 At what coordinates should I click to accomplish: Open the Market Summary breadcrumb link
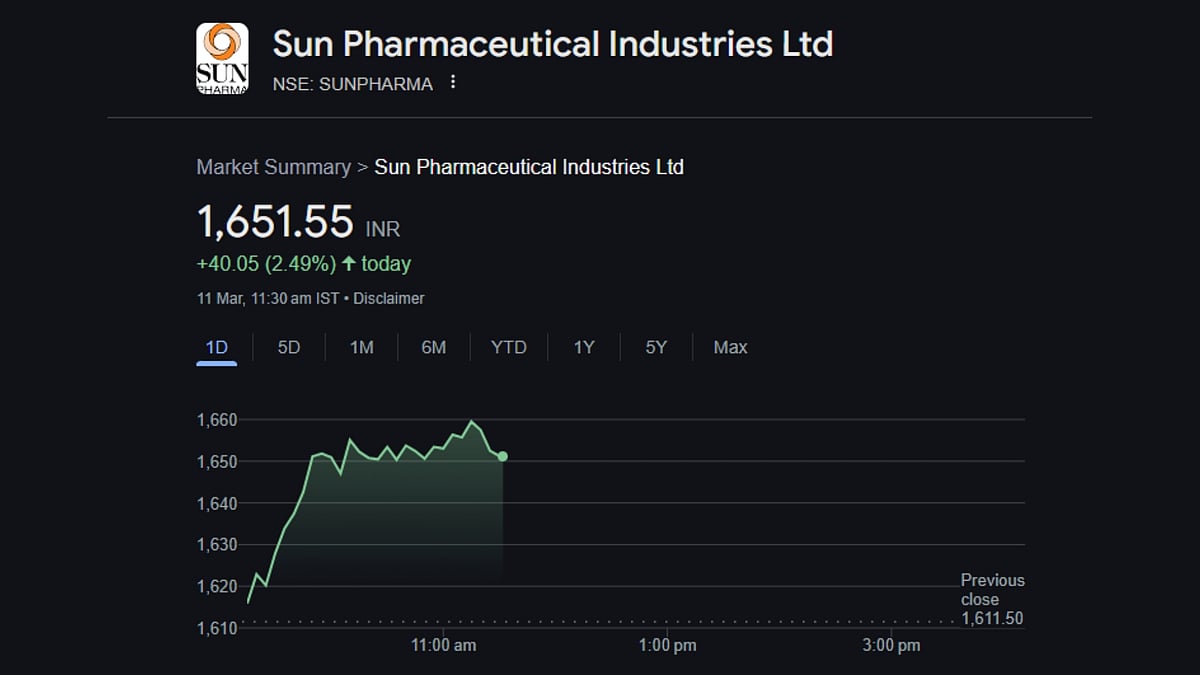pyautogui.click(x=273, y=167)
